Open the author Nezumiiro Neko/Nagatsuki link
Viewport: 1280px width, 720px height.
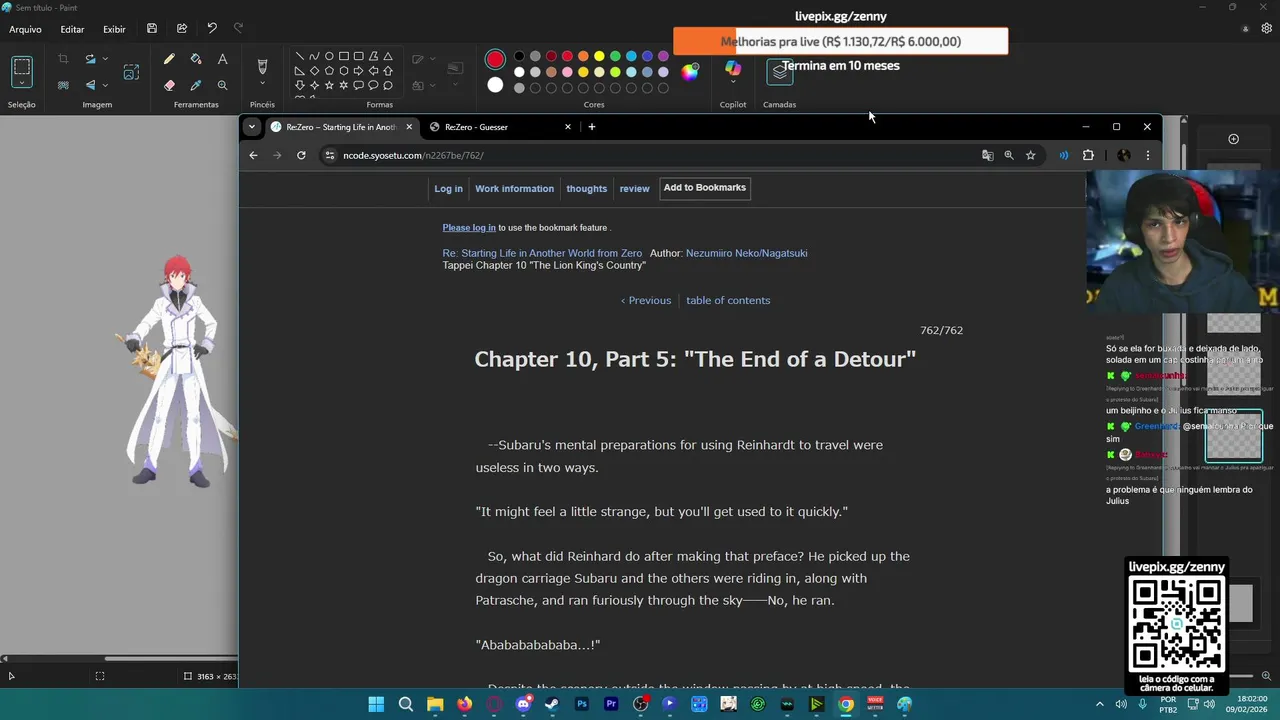click(x=746, y=253)
